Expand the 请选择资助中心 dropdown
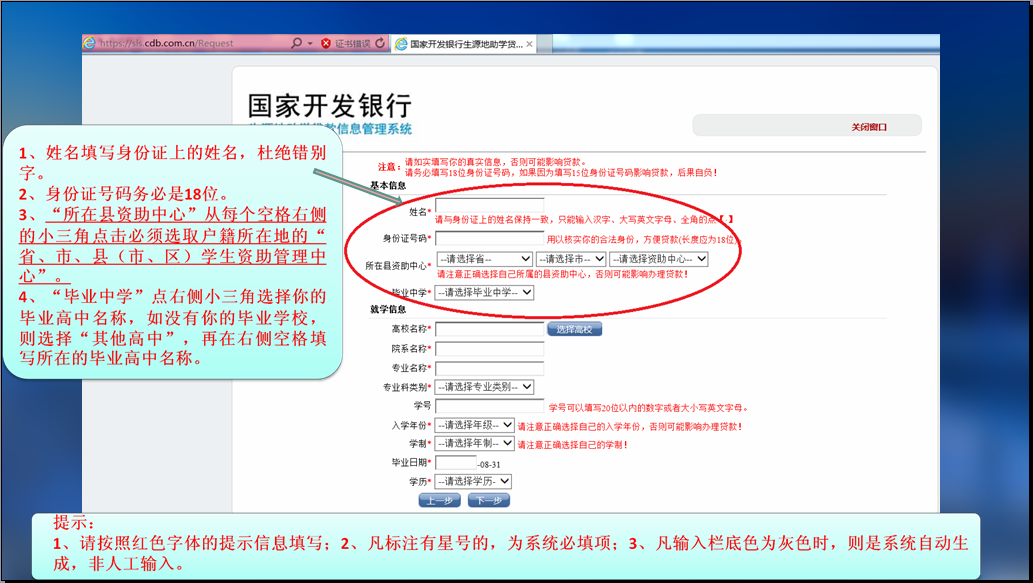The width and height of the screenshot is (1033, 583). click(658, 259)
